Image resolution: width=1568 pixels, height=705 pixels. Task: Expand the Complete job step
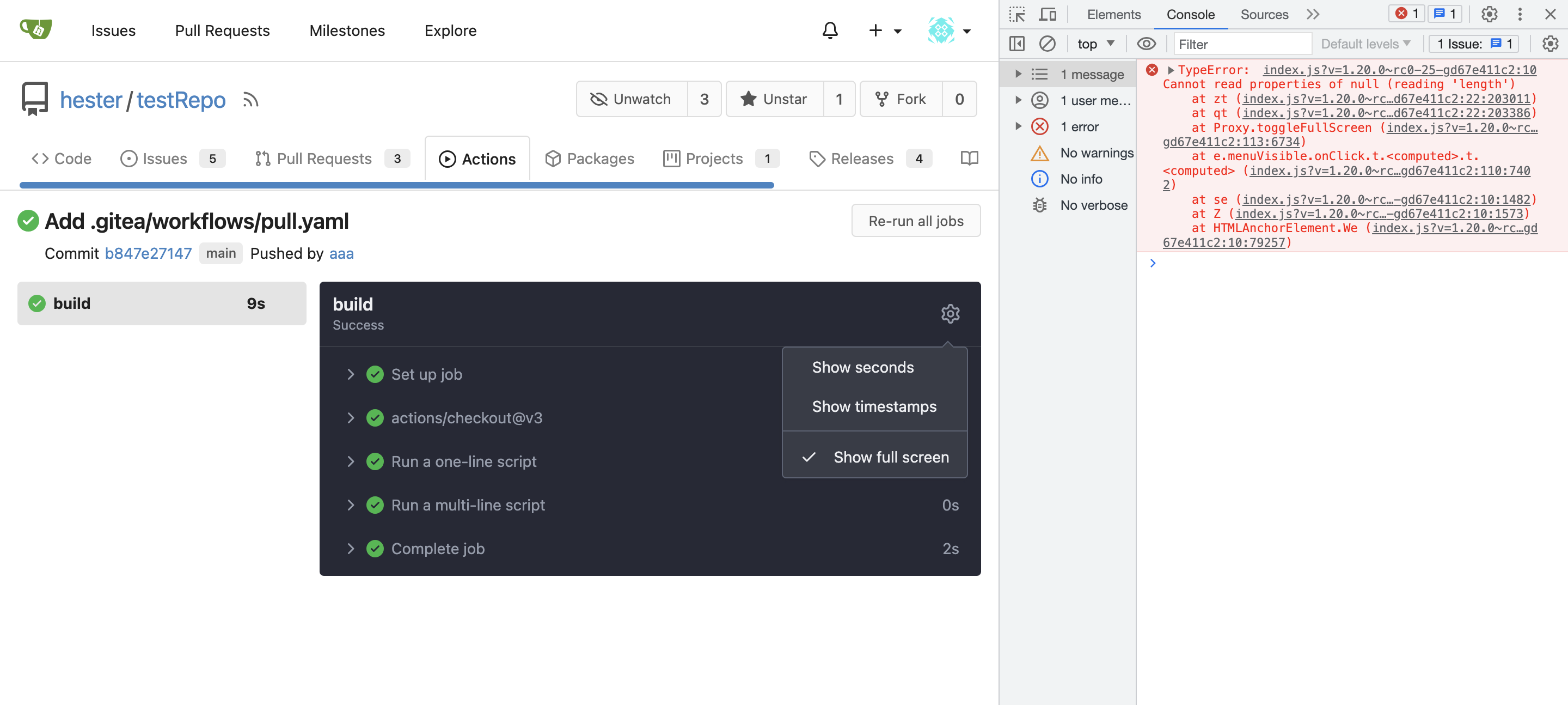coord(351,549)
